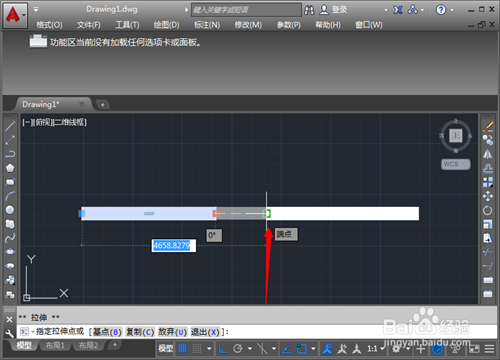
Task: Select the Trim tool
Action: (488, 252)
